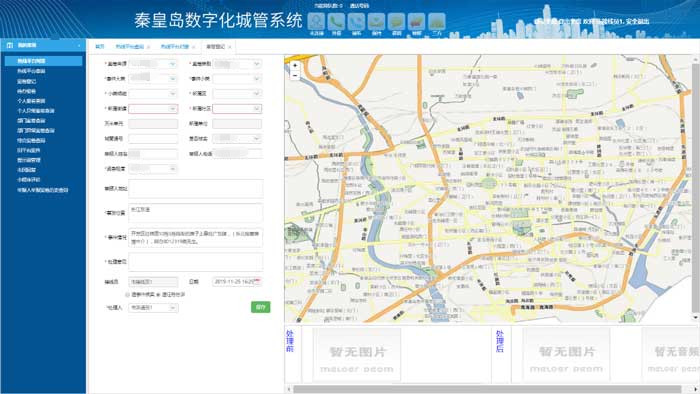The width and height of the screenshot is (700, 394).
Task: Close the third tab with its x
Action: click(x=193, y=47)
